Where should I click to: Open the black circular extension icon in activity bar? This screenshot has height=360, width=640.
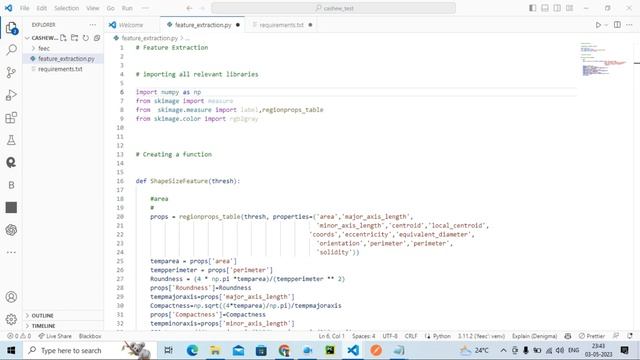click(x=11, y=162)
